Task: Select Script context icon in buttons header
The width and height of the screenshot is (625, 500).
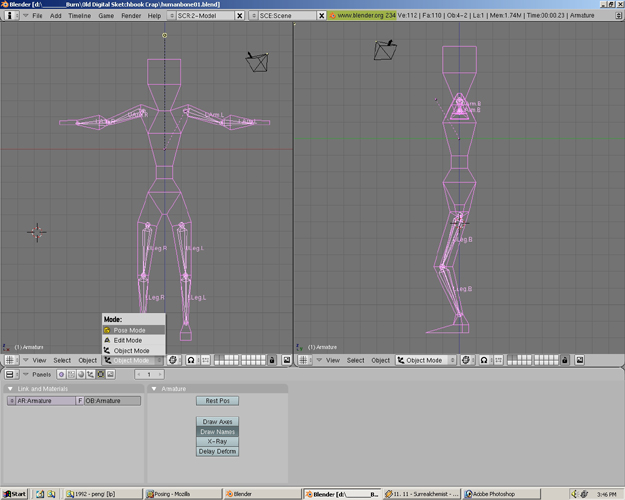Action: [x=71, y=374]
